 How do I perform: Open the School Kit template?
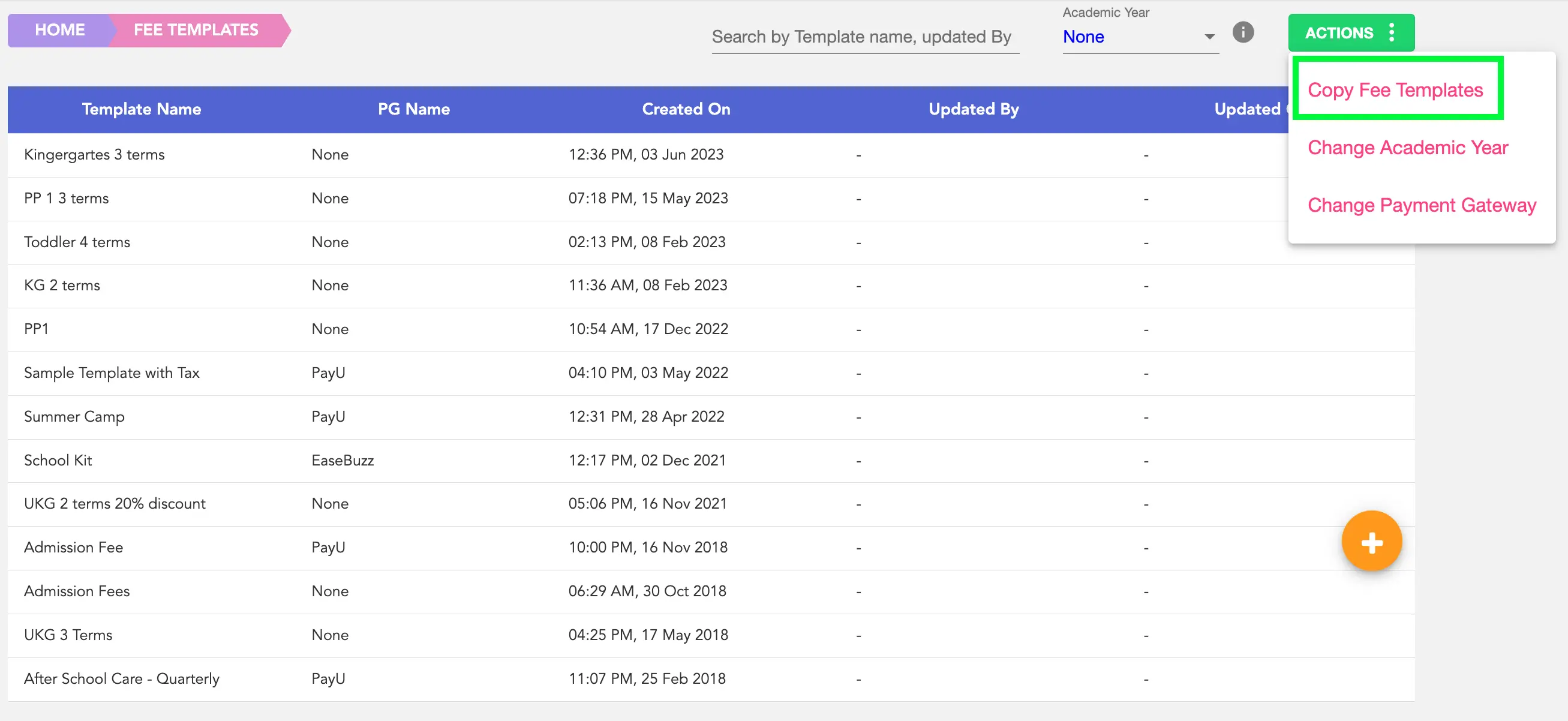click(x=58, y=461)
